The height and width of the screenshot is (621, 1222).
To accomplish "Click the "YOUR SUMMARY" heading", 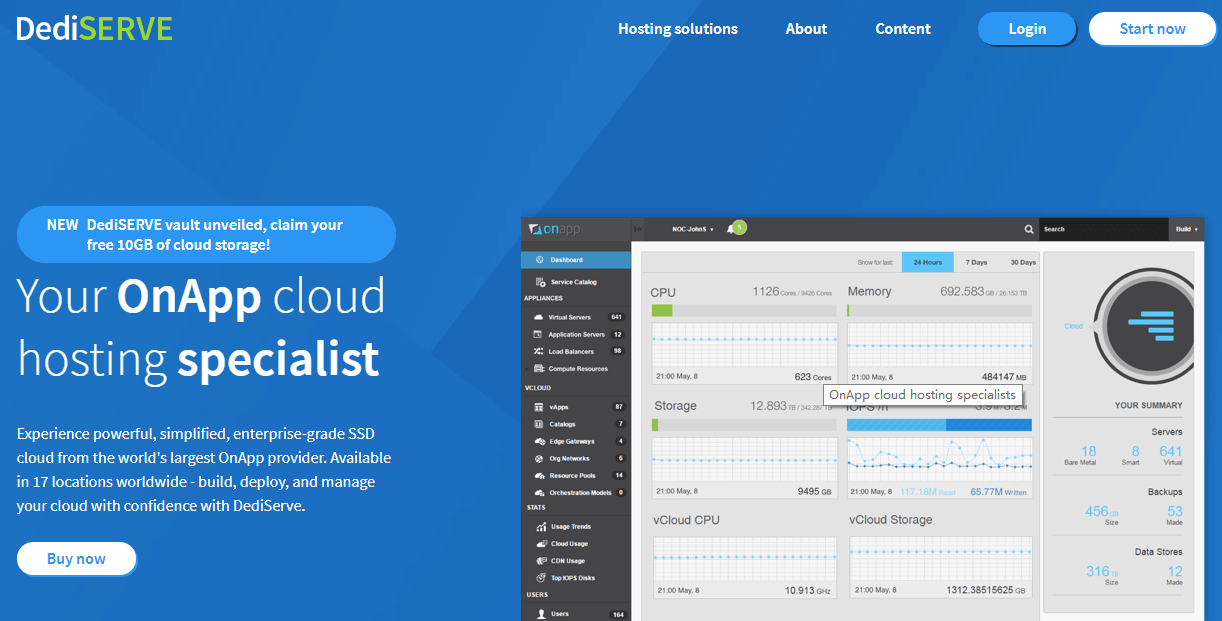I will [x=1148, y=405].
